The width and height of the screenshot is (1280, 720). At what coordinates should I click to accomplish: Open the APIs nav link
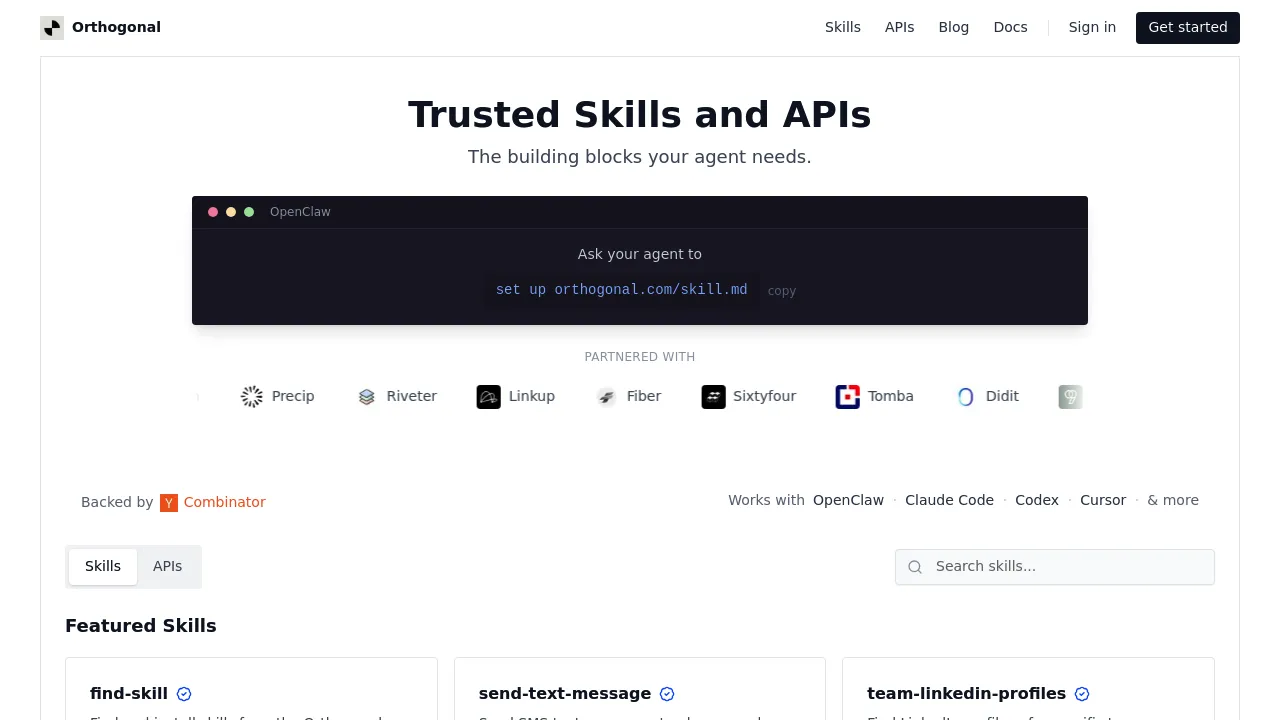pos(900,28)
